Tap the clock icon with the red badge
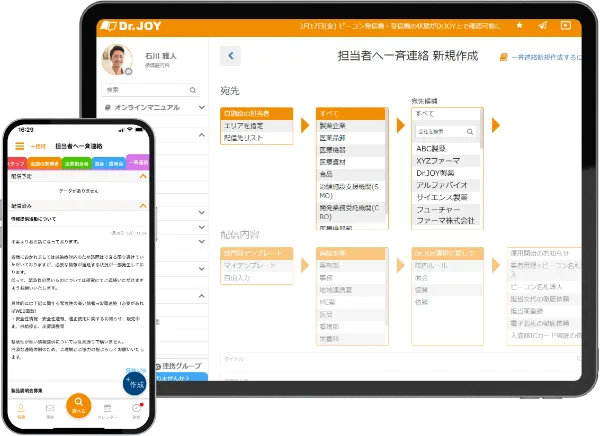 coord(137,410)
